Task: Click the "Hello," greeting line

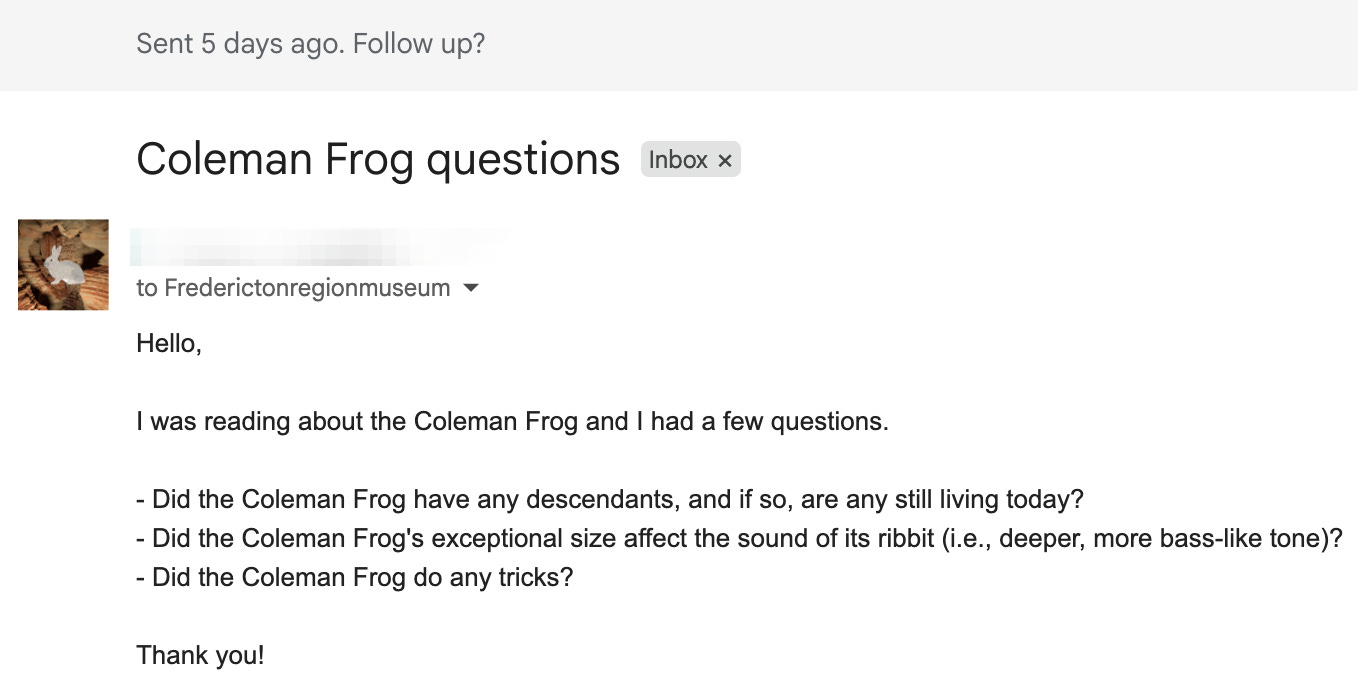Action: pyautogui.click(x=169, y=345)
